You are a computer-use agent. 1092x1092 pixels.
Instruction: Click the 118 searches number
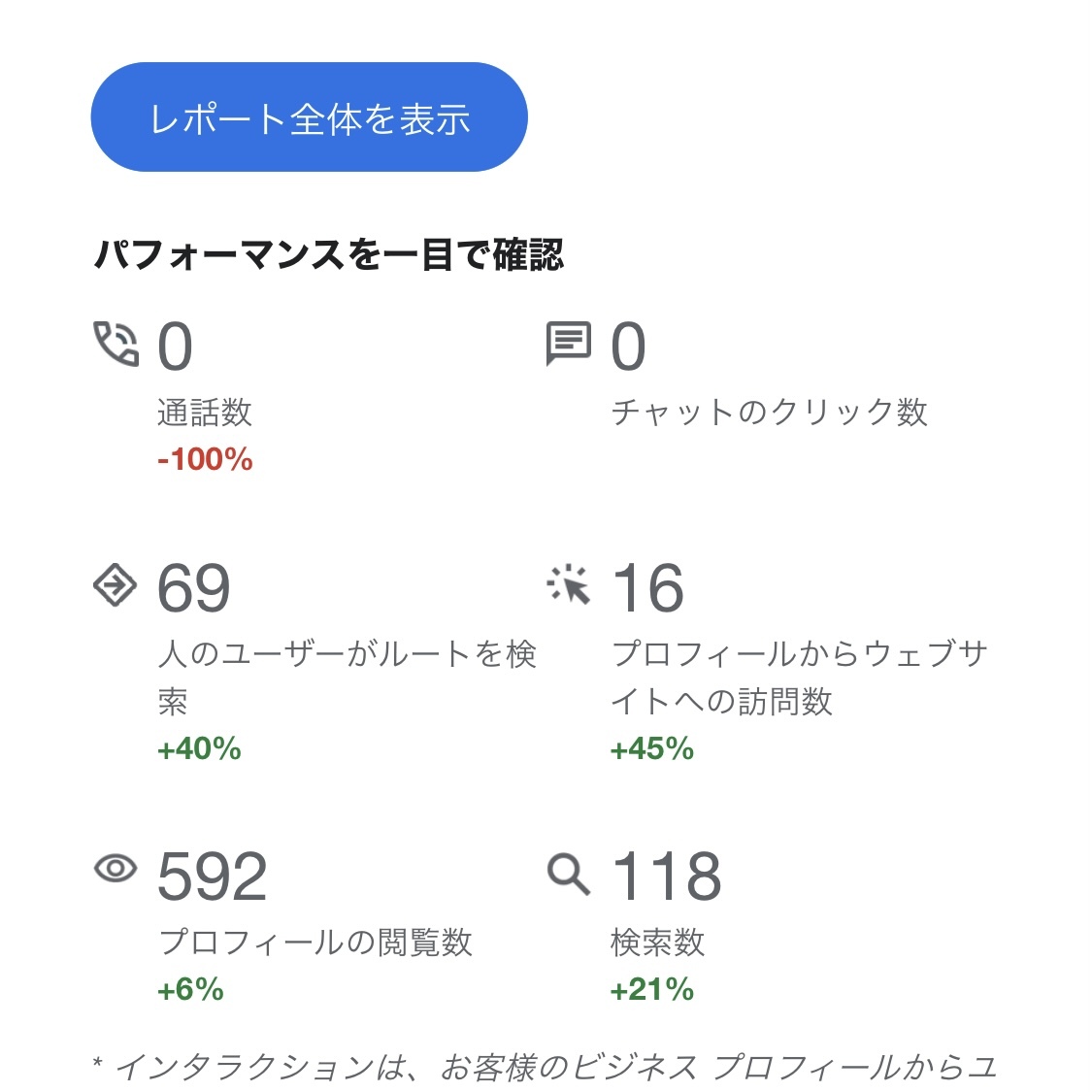[x=667, y=877]
